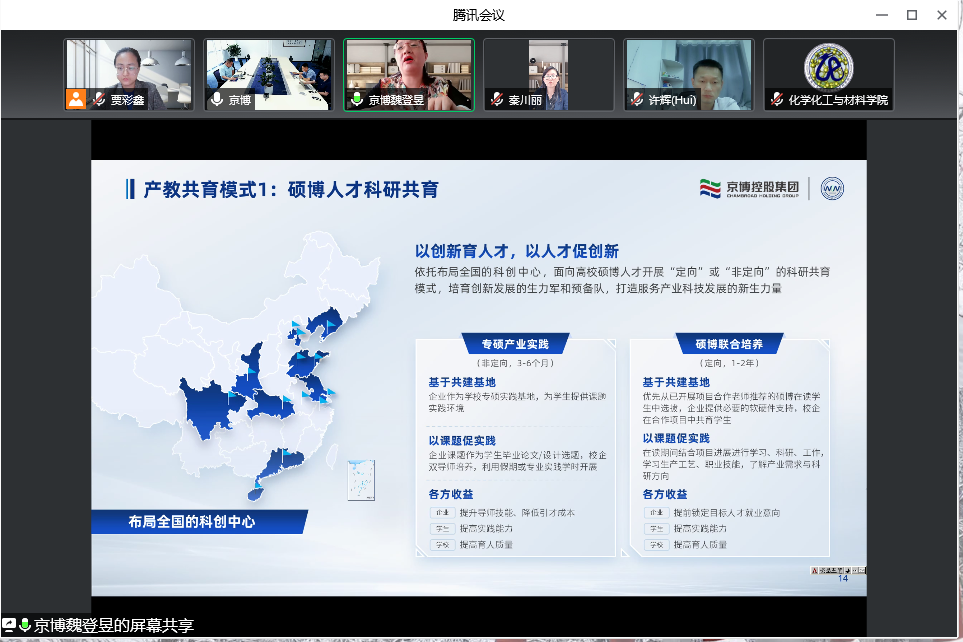Select 许辉(Hui)'s video thumbnail
Viewport: 963px width, 642px height.
pos(689,74)
